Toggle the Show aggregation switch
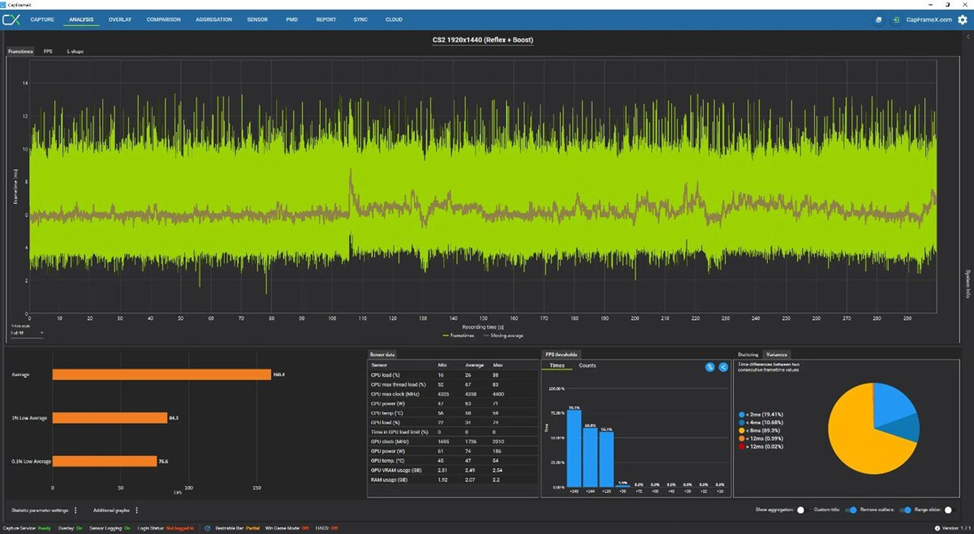The image size is (974, 534). coord(801,510)
